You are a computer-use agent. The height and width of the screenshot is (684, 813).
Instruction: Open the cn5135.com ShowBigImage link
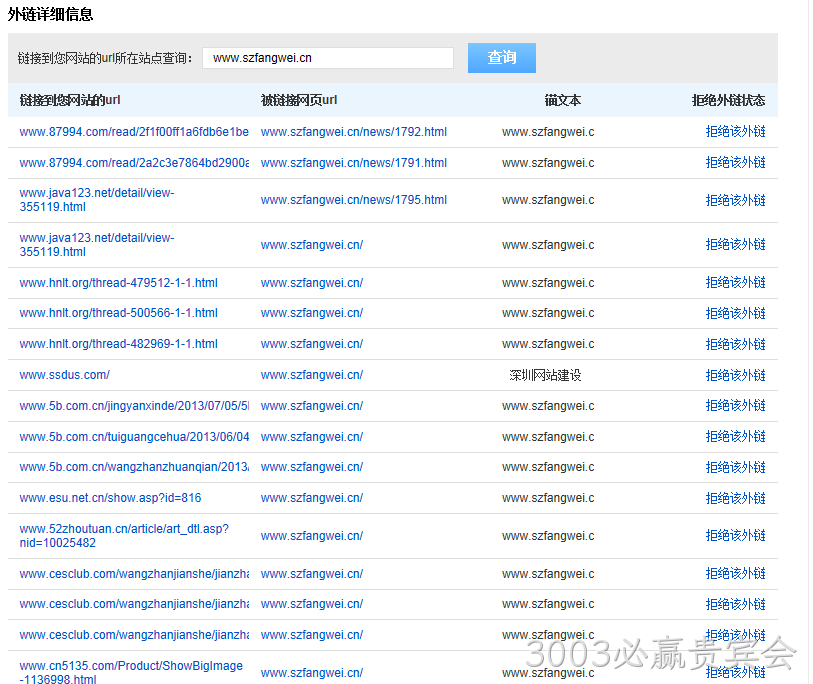click(x=131, y=672)
